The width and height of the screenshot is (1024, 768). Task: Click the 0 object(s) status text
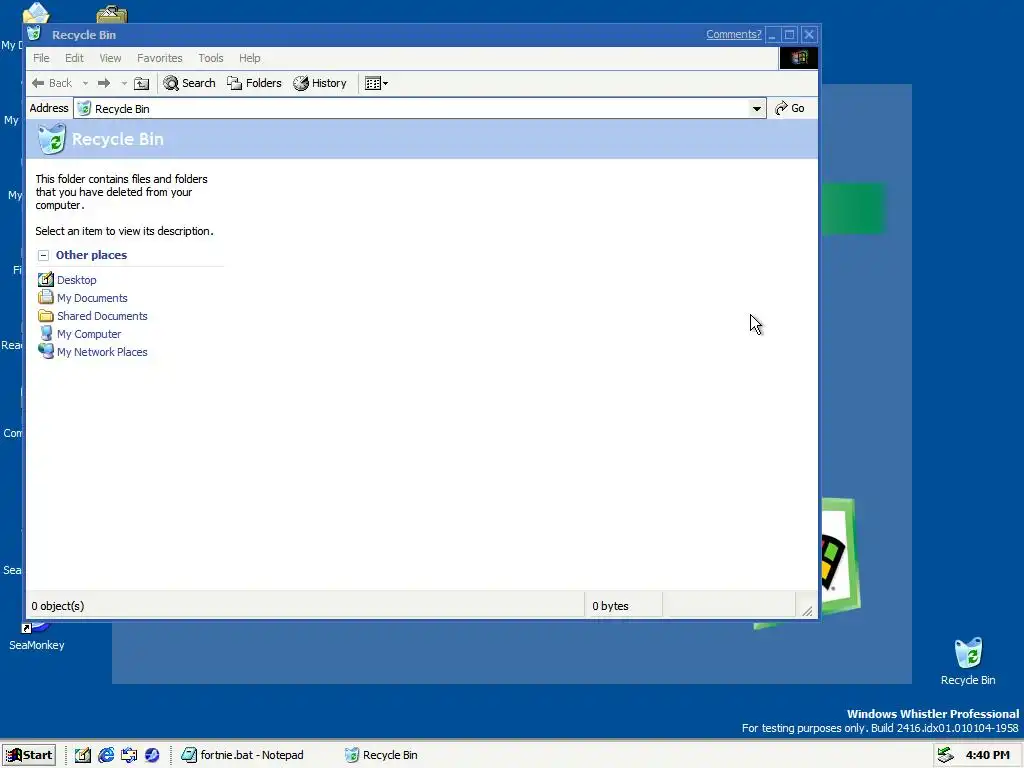tap(57, 606)
